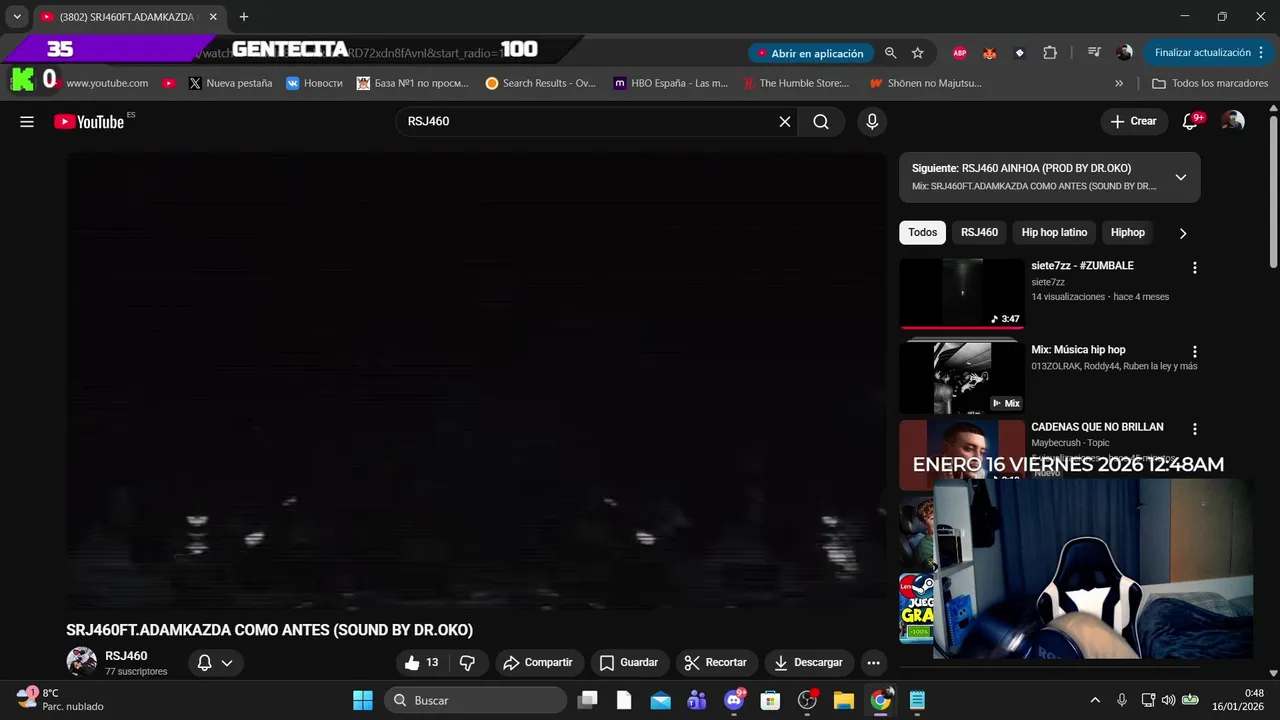Viewport: 1280px width, 720px height.
Task: Close the SRJ460FT.ADAMKAZDA browser tab
Action: (x=213, y=17)
